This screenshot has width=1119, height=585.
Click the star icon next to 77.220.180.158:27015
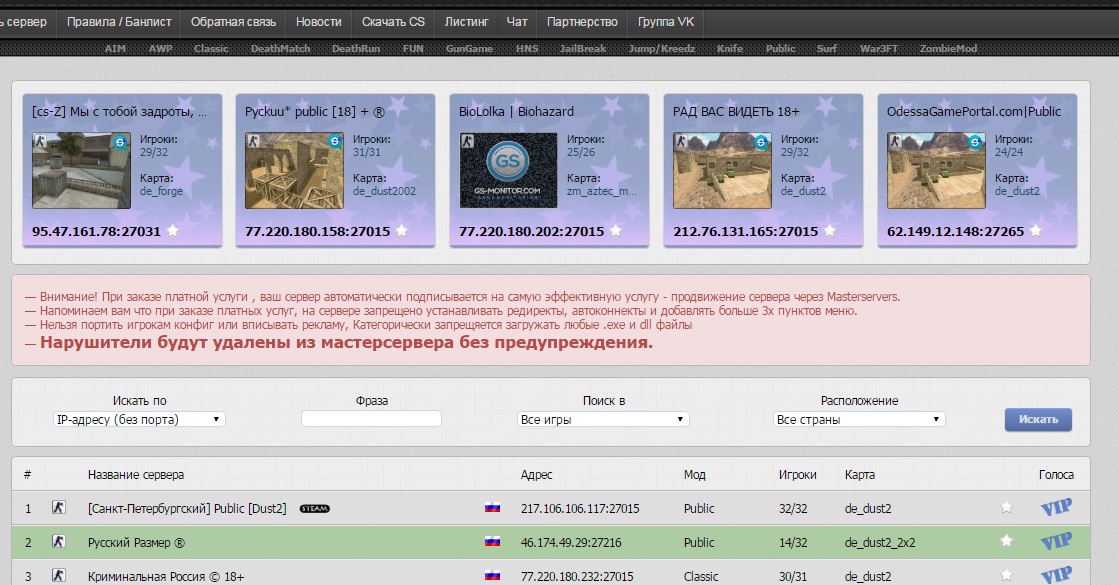click(402, 230)
